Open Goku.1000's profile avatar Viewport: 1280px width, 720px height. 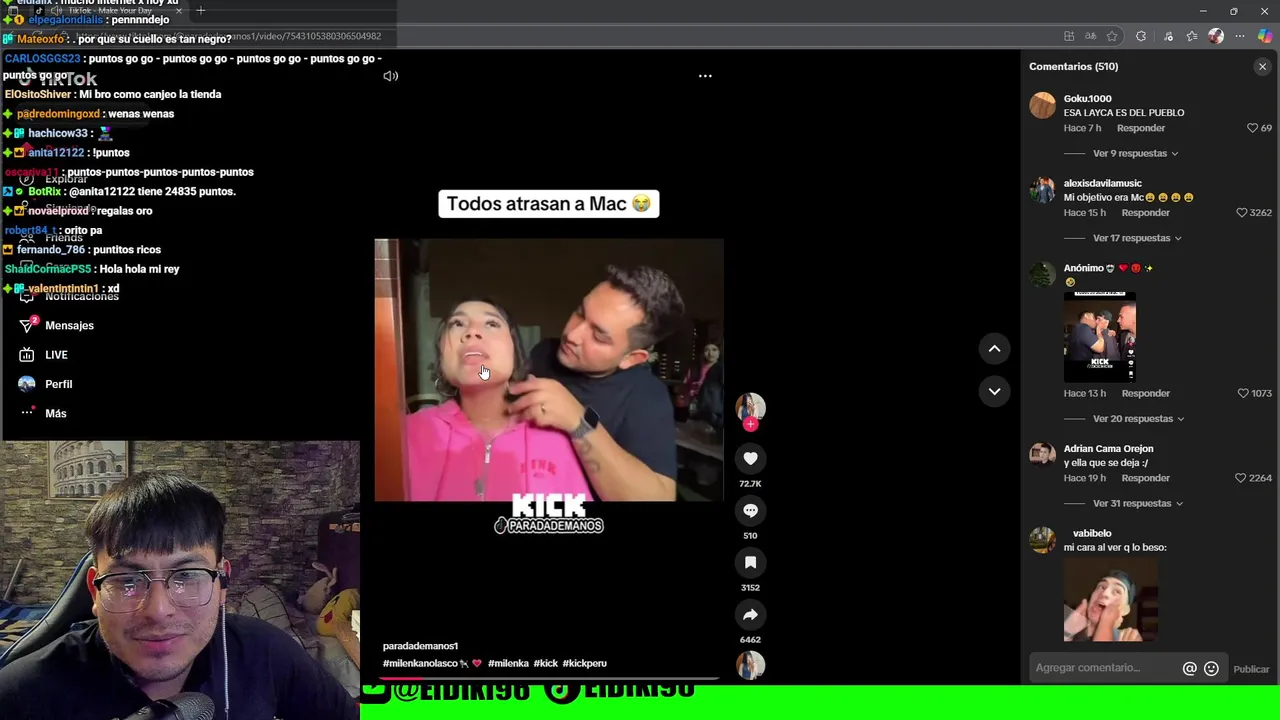click(x=1042, y=105)
